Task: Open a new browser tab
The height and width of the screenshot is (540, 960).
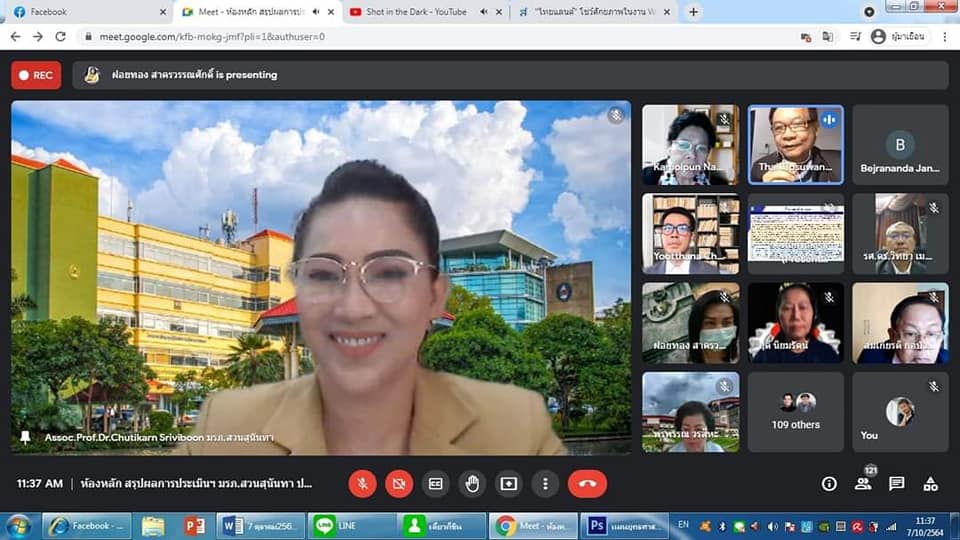Action: [x=694, y=12]
